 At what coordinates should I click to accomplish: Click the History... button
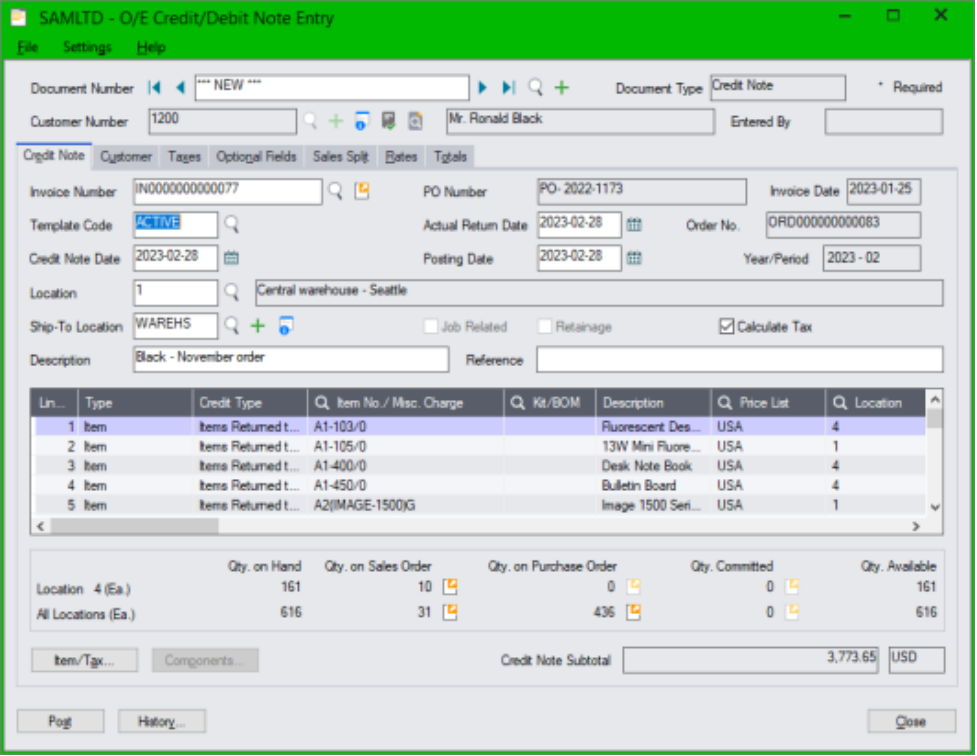point(161,721)
